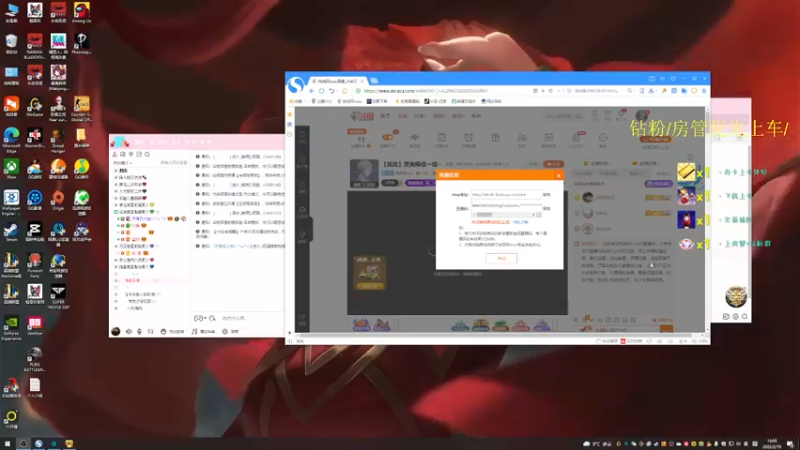Open the Phasmophobia desktop shortcut
Screen dimensions: 800x450
click(x=82, y=43)
